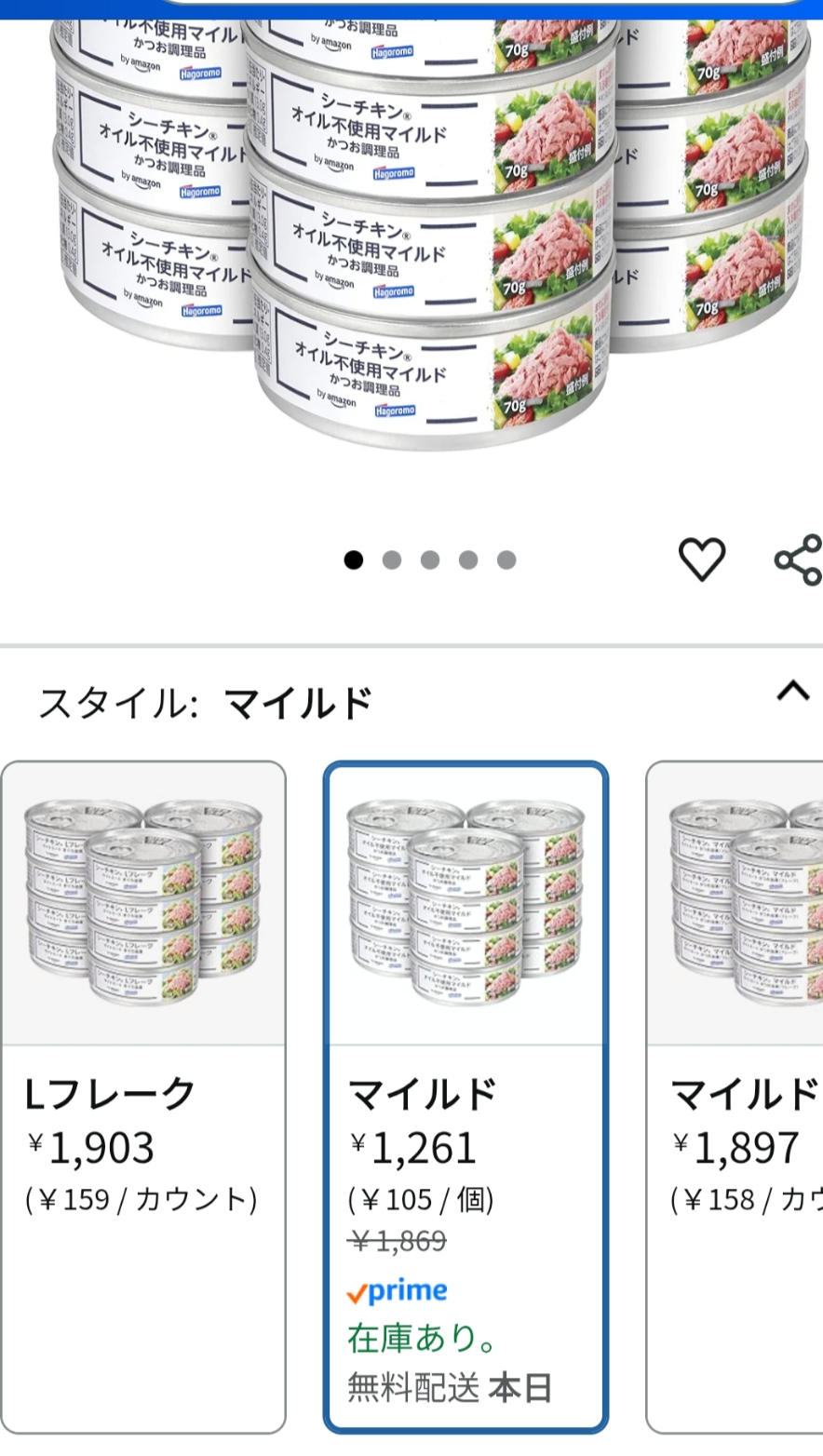Tap 無料配送 本日 delivery text
This screenshot has height=1456, width=823.
pyautogui.click(x=450, y=1388)
